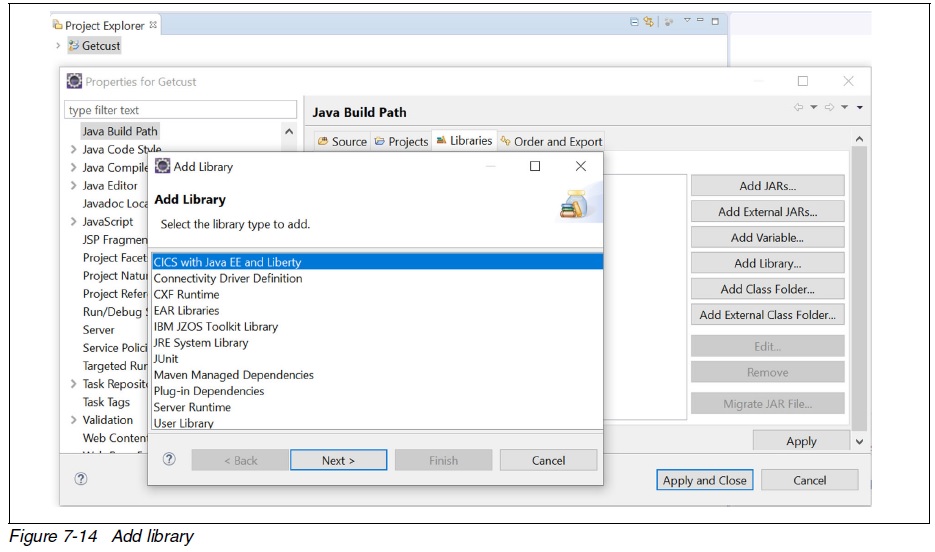Expand the Validation preferences node
This screenshot has width=935, height=552.
pyautogui.click(x=73, y=420)
